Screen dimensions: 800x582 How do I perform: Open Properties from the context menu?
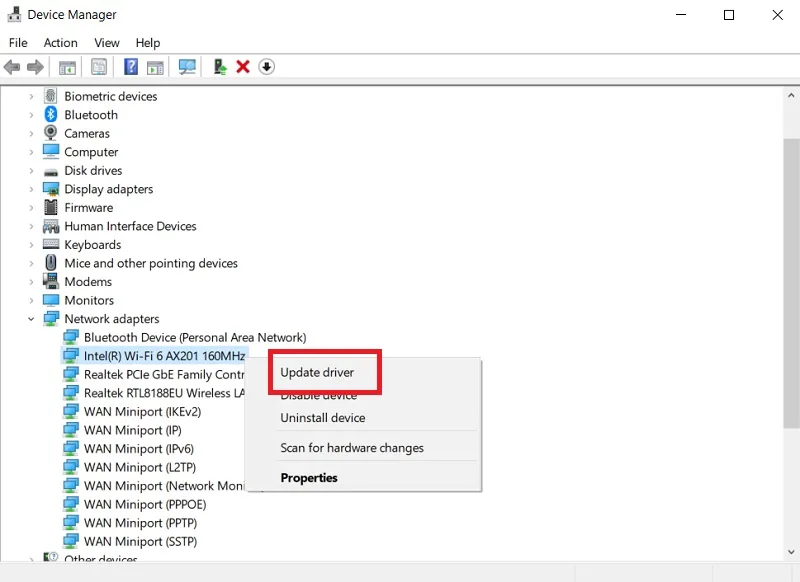309,478
